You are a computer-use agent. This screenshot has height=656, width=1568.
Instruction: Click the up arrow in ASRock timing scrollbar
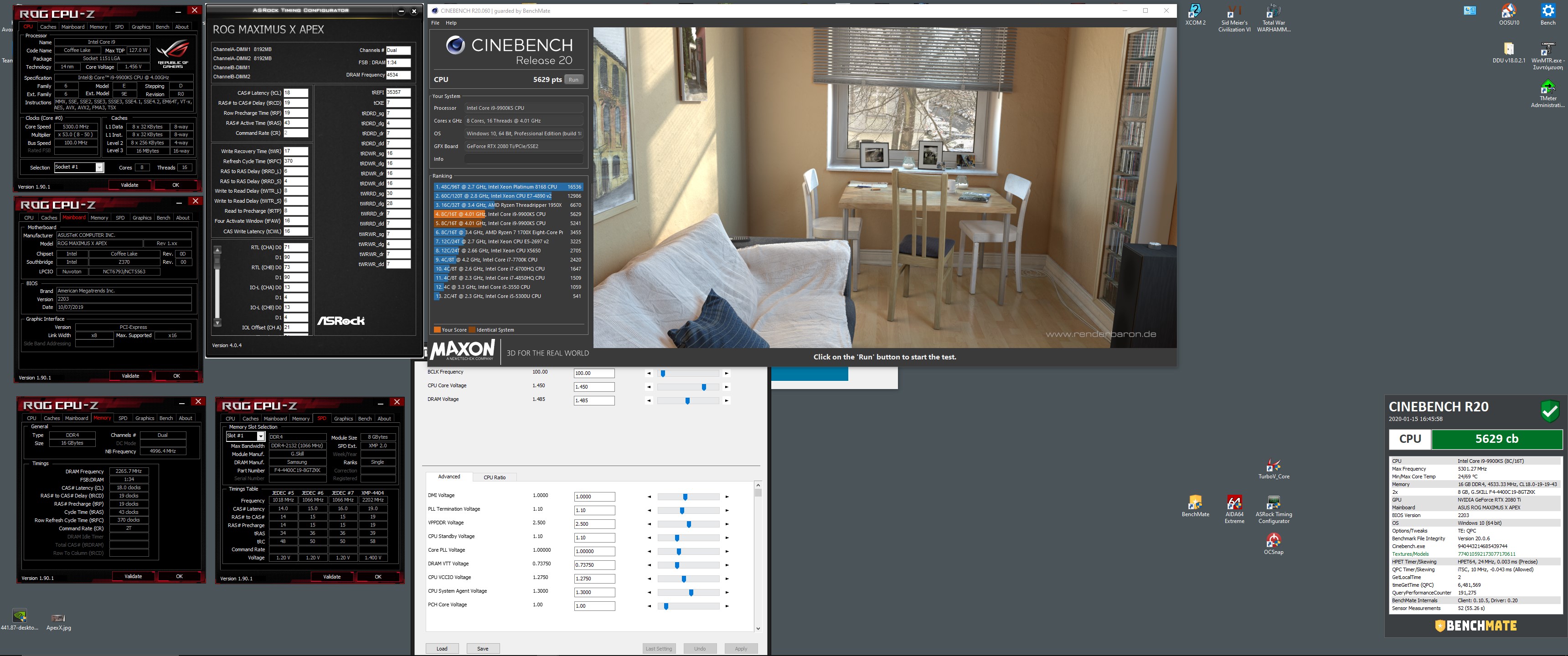pos(217,250)
